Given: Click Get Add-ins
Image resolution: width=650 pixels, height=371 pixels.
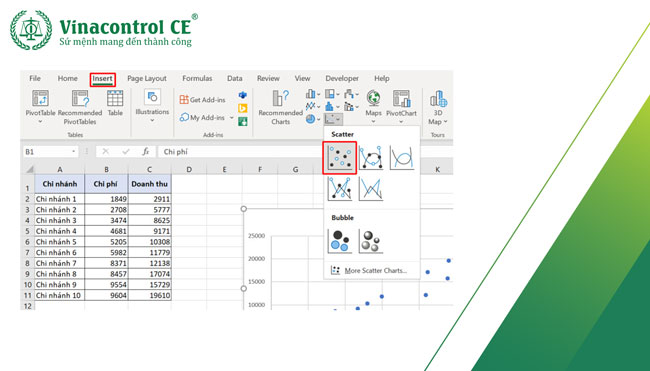Looking at the screenshot, I should pos(203,99).
